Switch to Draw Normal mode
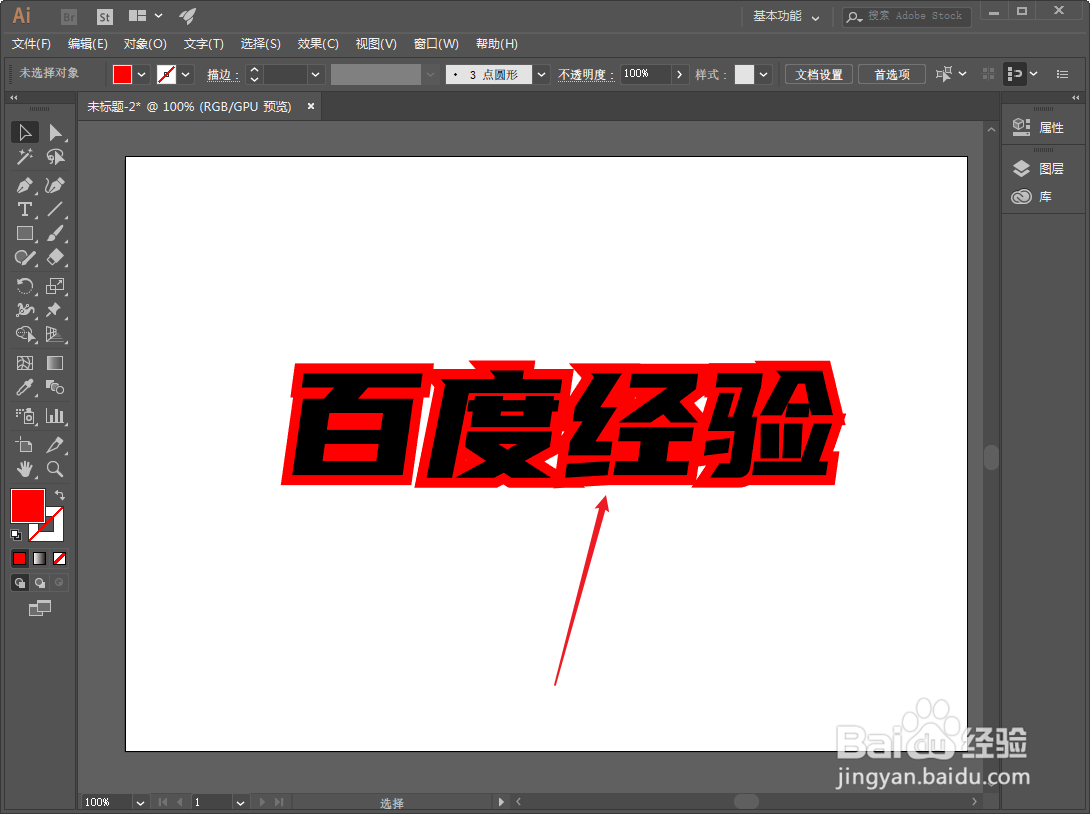1090x814 pixels. pyautogui.click(x=19, y=583)
